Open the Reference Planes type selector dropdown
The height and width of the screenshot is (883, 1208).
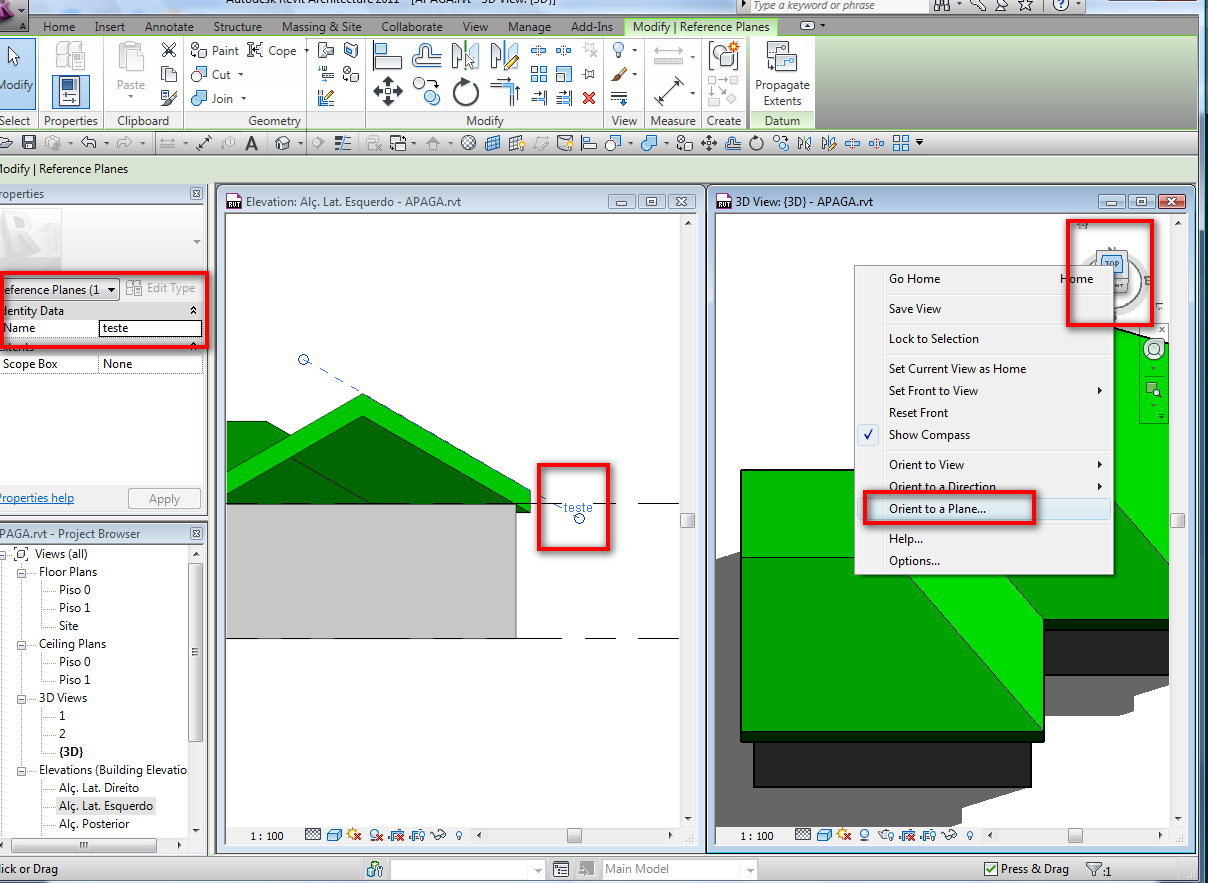110,290
